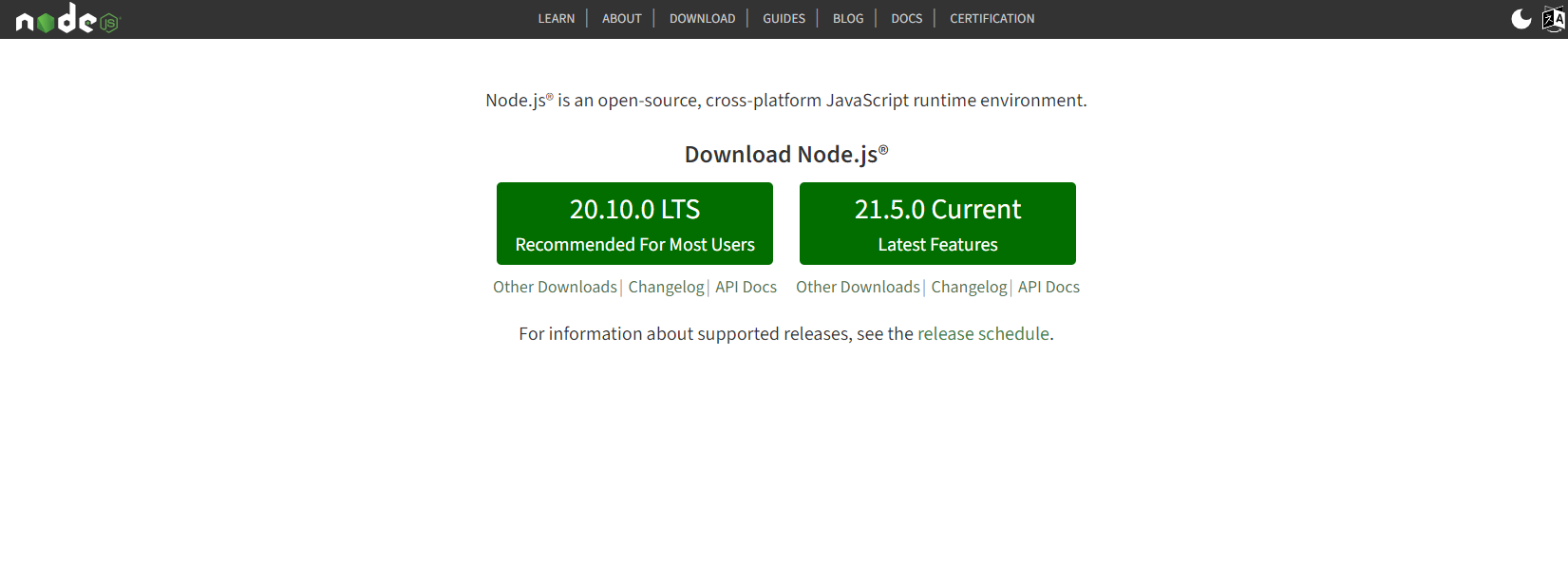View the Changelog for the Current release

969,287
